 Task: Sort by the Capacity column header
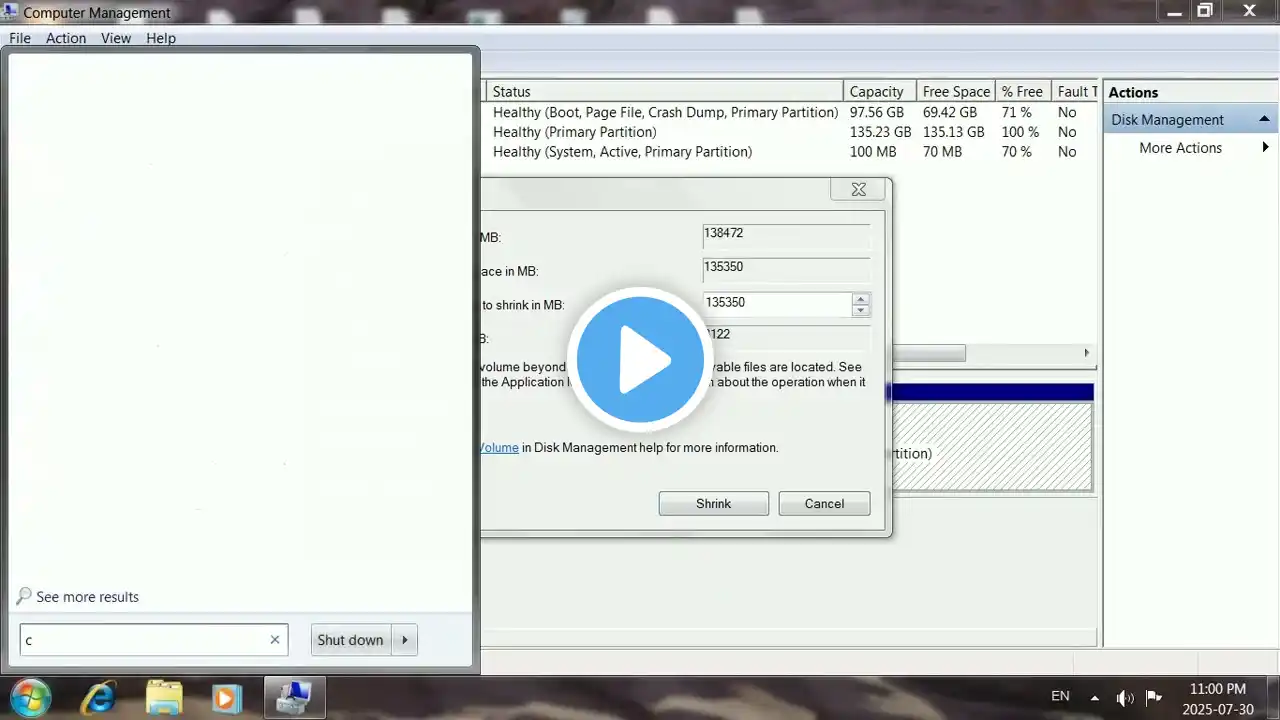(879, 91)
